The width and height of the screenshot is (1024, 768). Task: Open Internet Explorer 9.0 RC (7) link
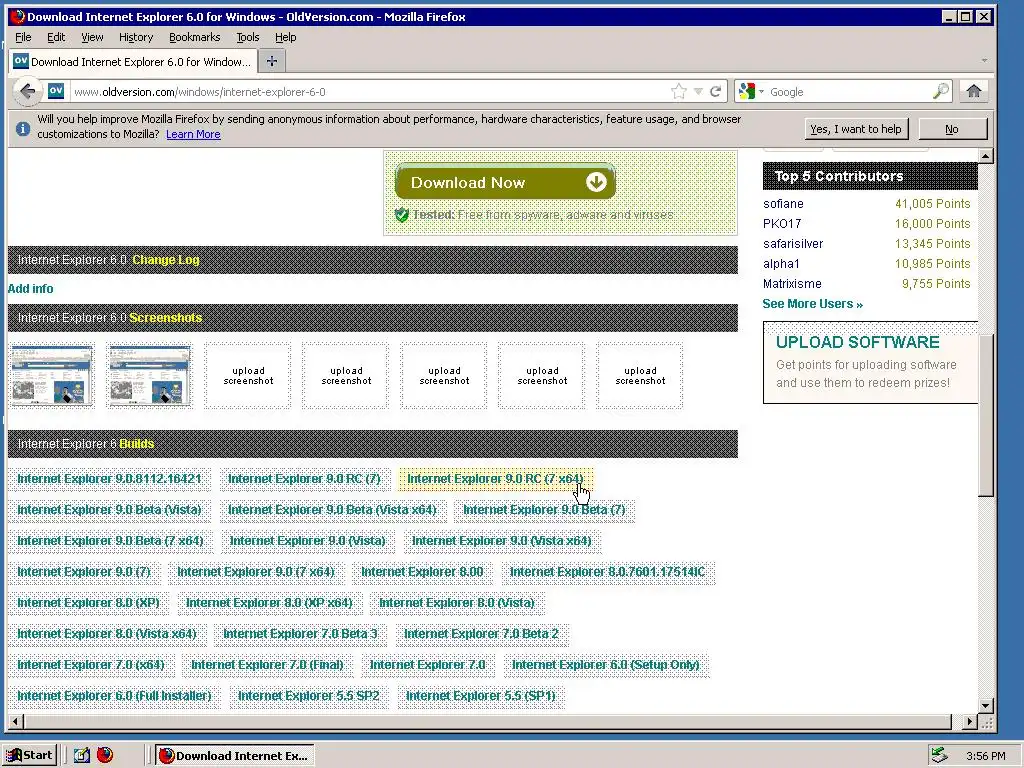click(x=304, y=479)
